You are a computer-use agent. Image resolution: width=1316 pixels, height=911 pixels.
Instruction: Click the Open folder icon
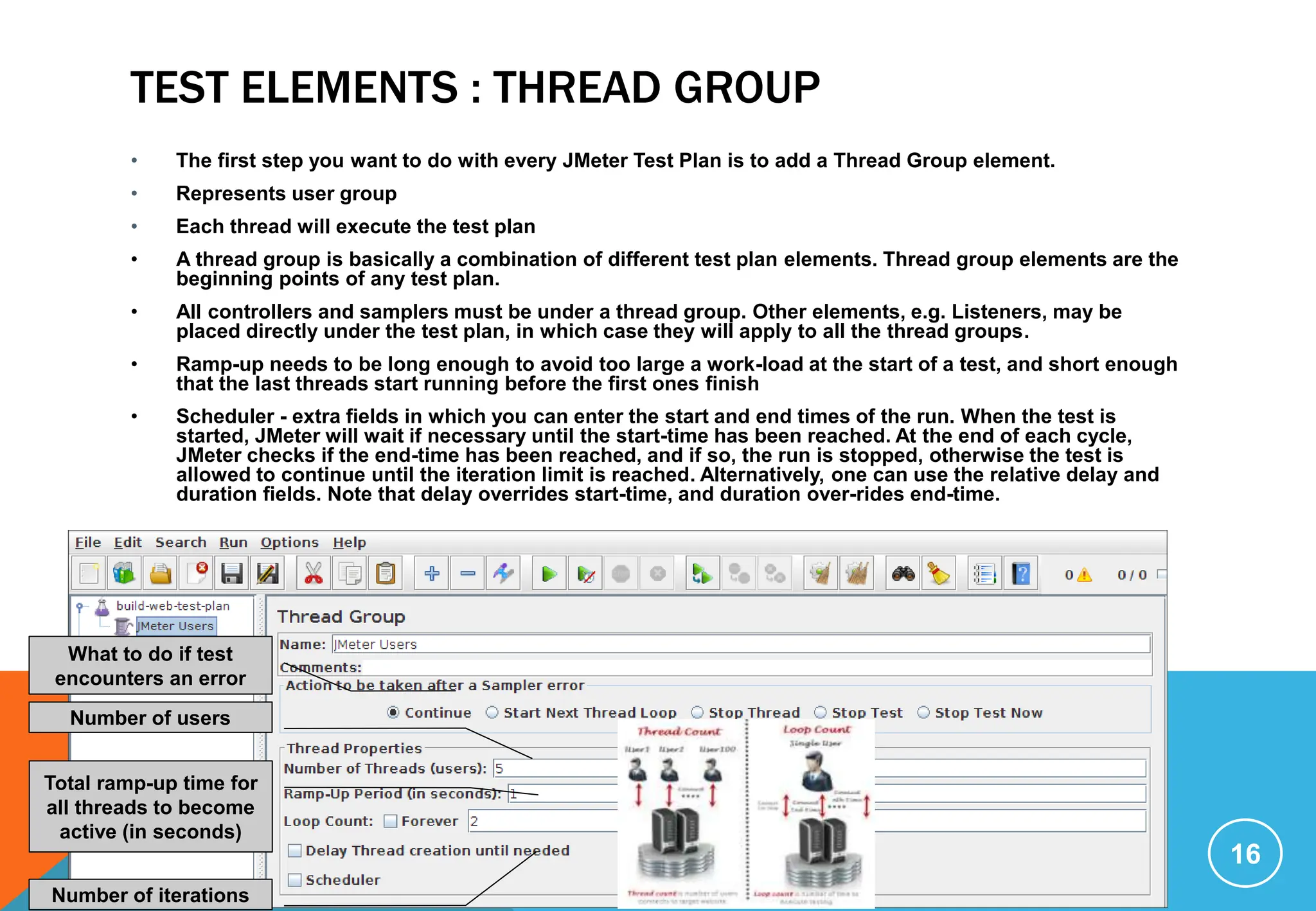[160, 574]
